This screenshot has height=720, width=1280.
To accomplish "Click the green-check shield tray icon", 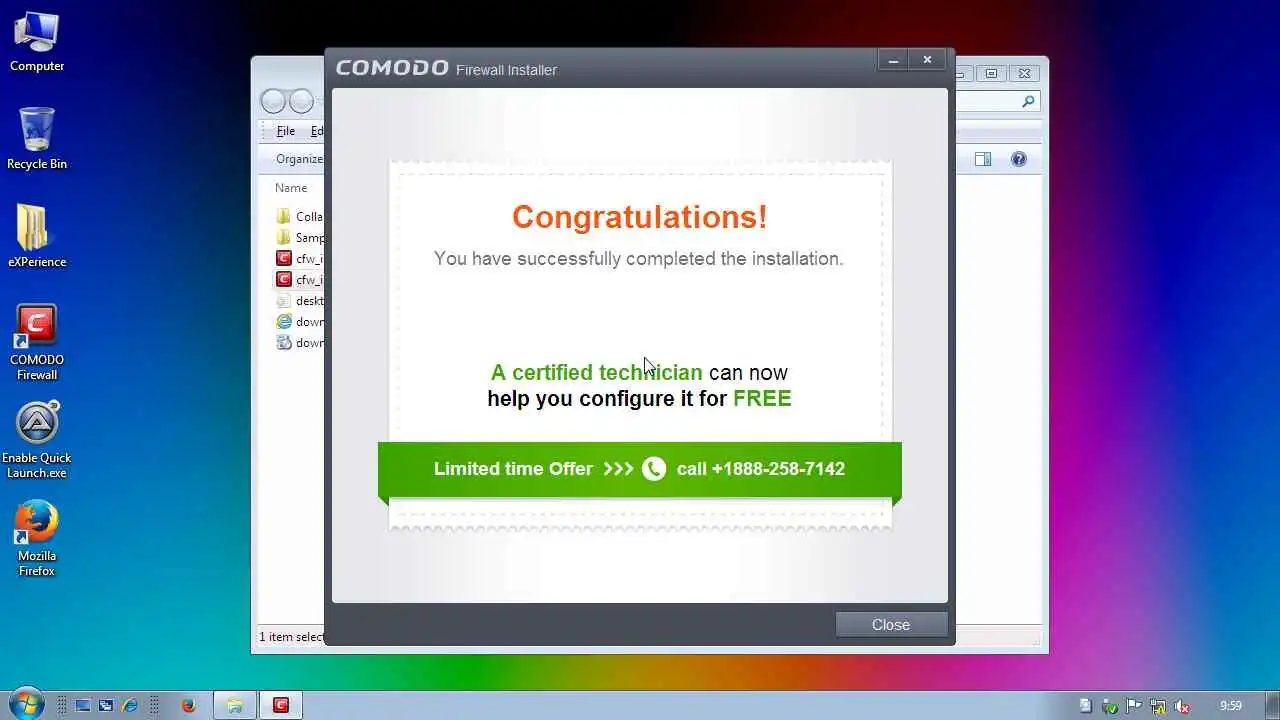I will tap(1110, 705).
